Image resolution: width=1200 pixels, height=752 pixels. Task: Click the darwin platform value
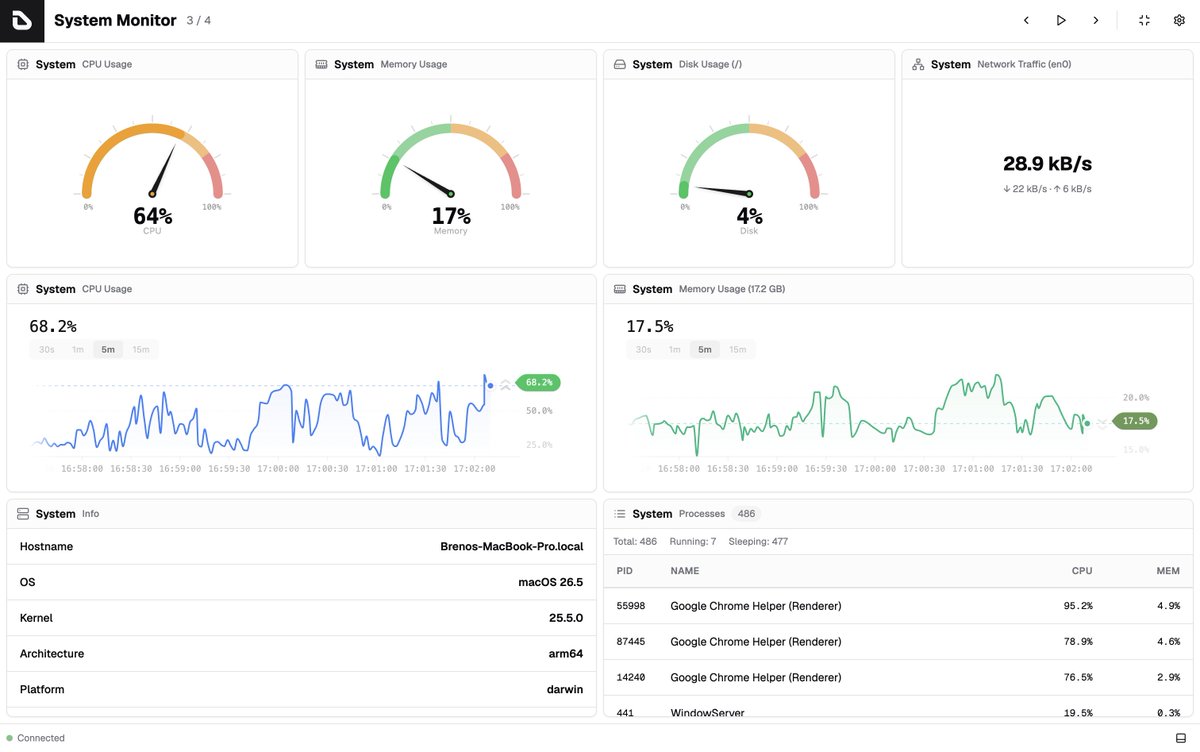point(563,690)
